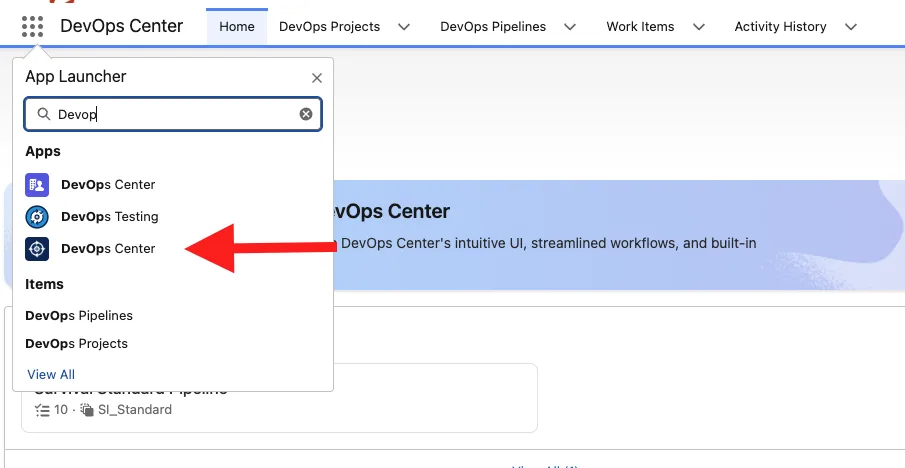Close the App Launcher panel
Viewport: 905px width, 468px height.
pyautogui.click(x=316, y=78)
